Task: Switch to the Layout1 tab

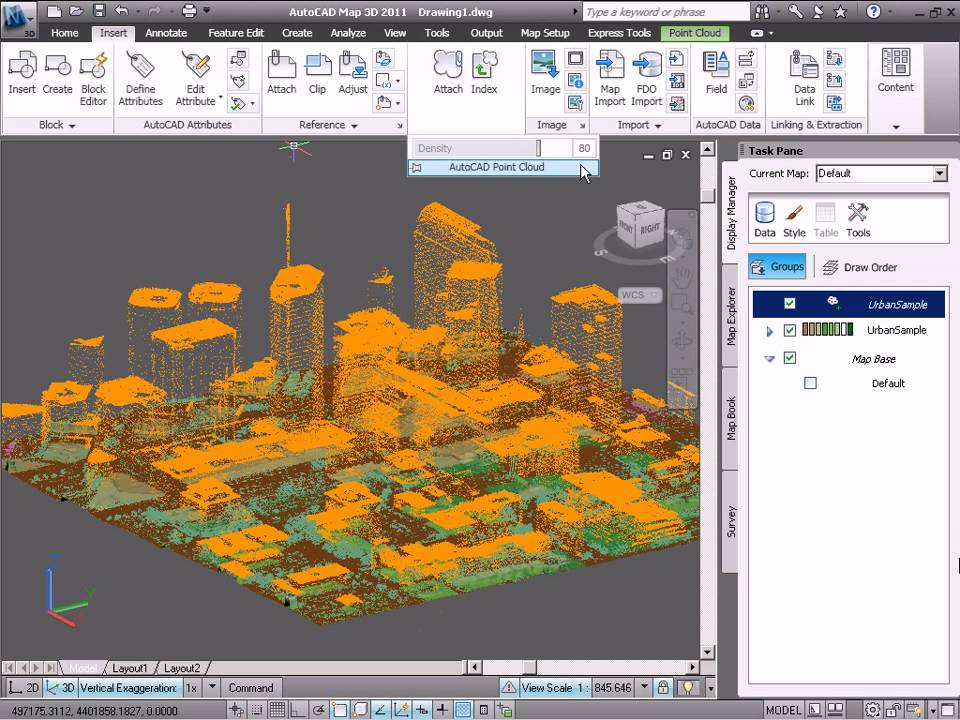Action: 130,668
